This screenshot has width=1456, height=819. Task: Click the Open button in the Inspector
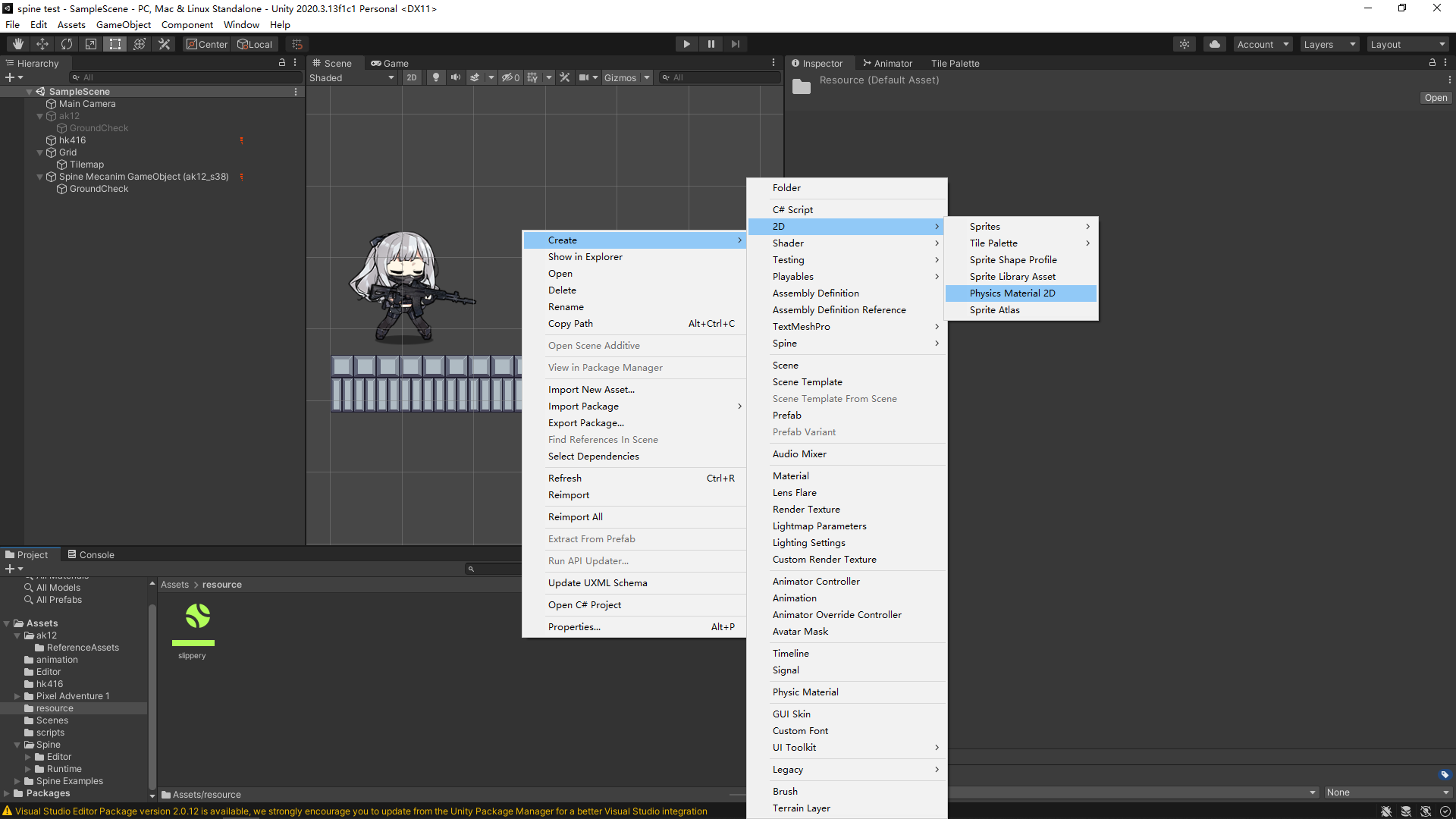pos(1435,97)
